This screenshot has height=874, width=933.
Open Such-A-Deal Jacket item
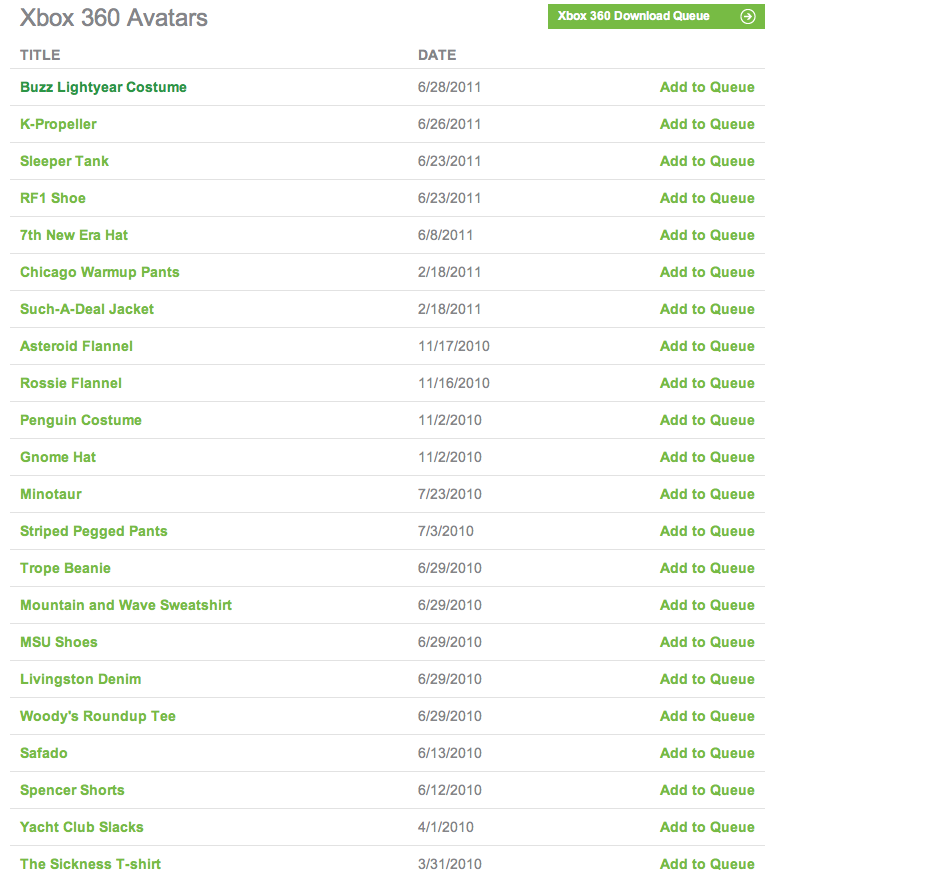click(87, 309)
